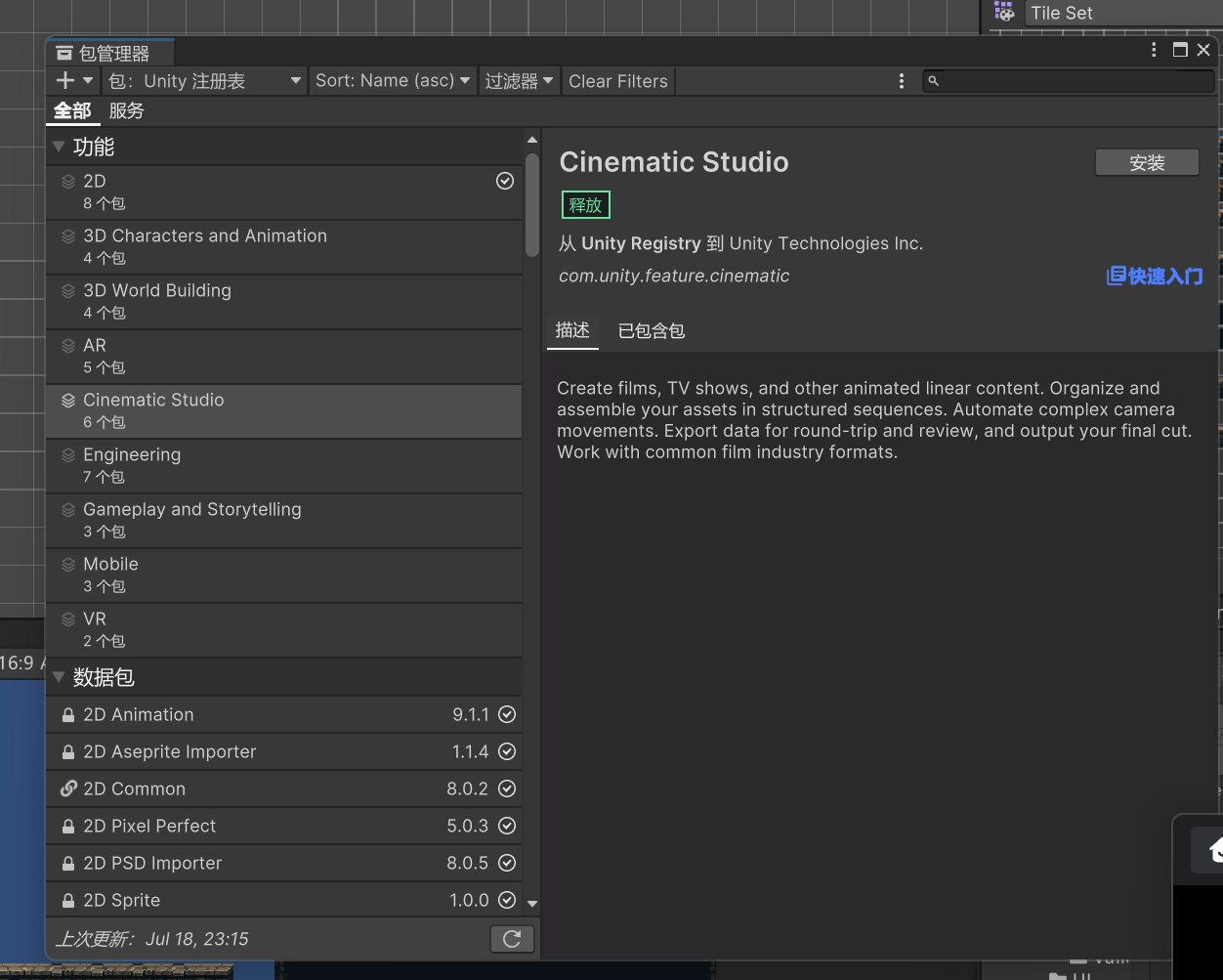Select the AR feature set
1223x980 pixels.
coord(283,356)
